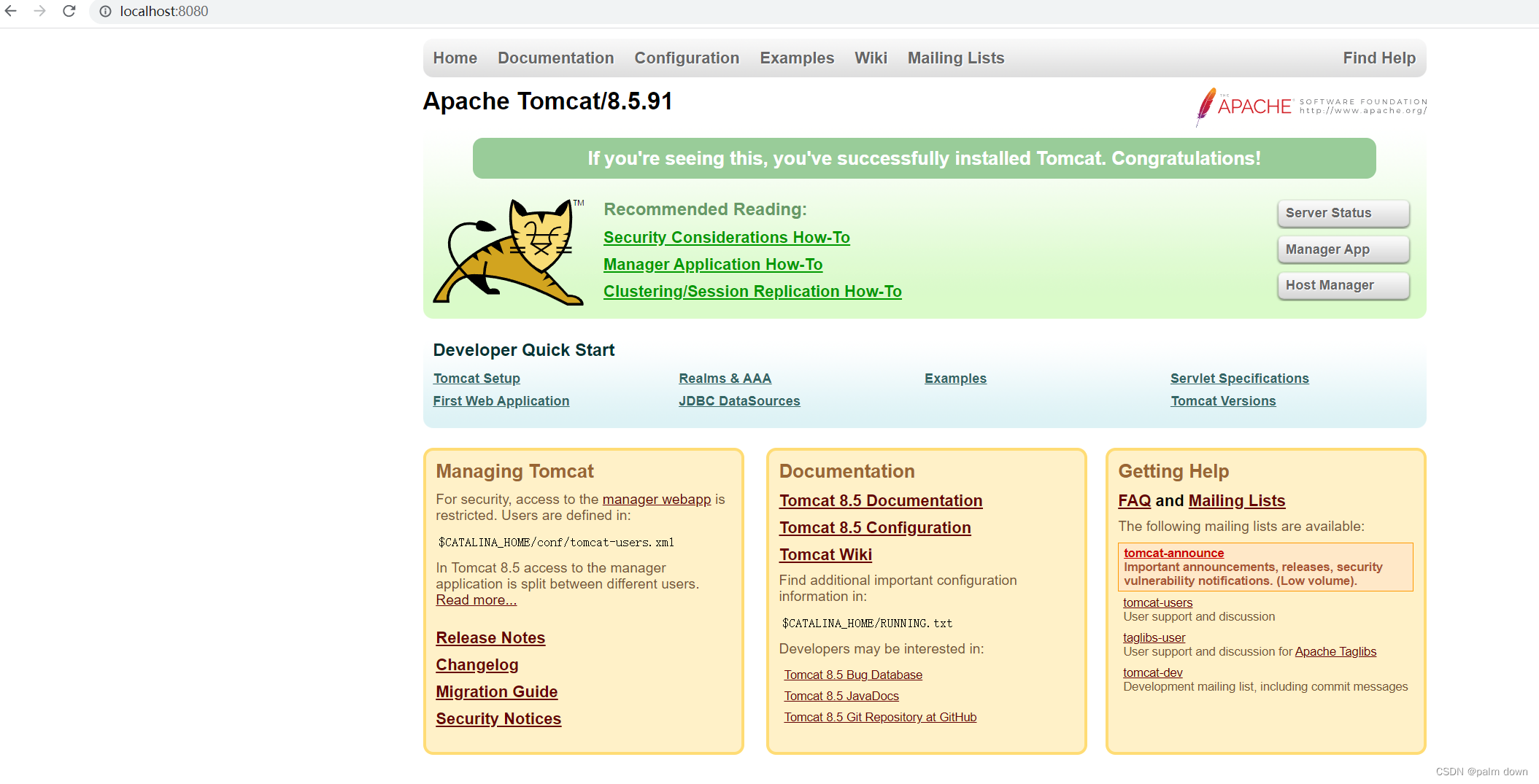Screen dimensions: 1539x784
Task: Open Tomcat 8.5 Configuration link
Action: [x=875, y=528]
